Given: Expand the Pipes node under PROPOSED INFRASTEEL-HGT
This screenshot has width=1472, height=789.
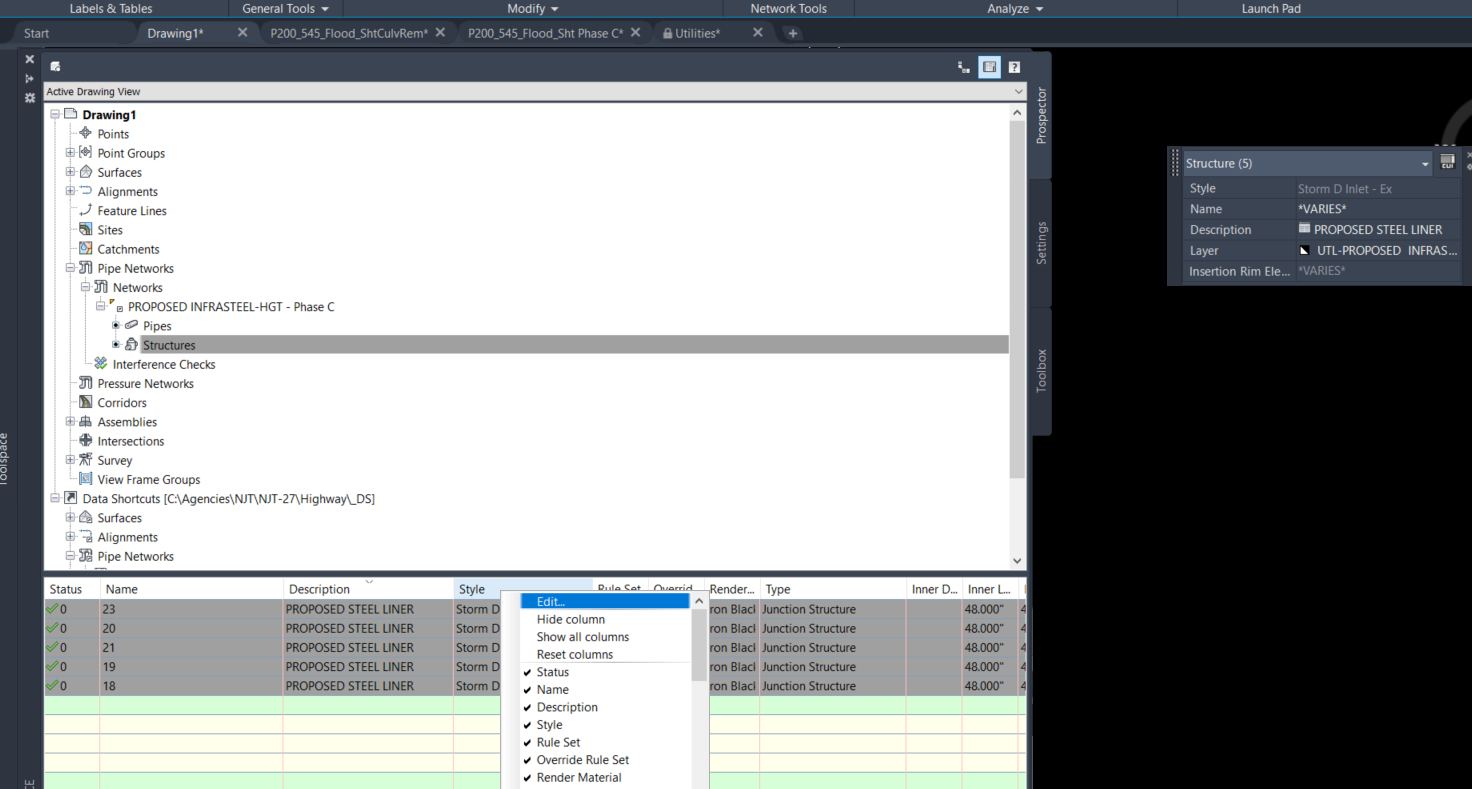Looking at the screenshot, I should [115, 325].
